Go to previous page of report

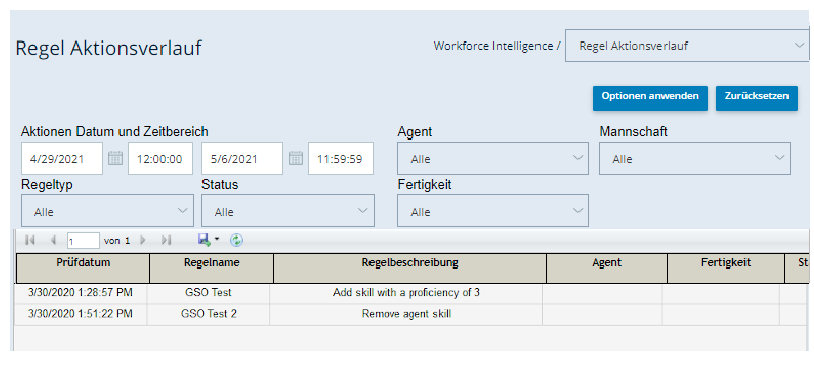pyautogui.click(x=53, y=240)
